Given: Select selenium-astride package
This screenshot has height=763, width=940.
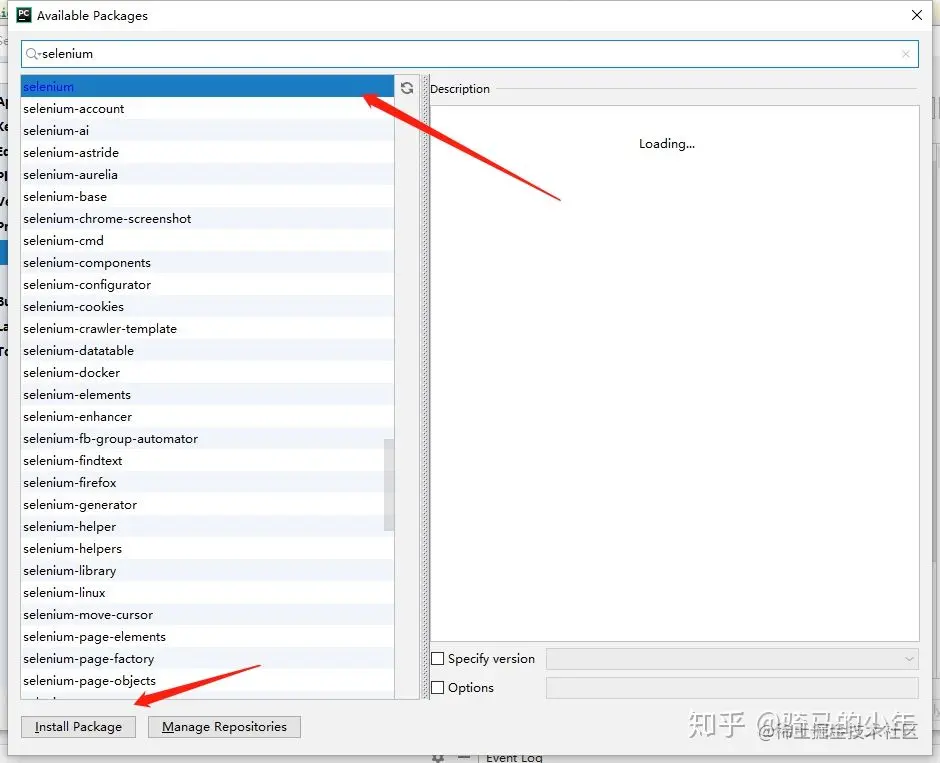Looking at the screenshot, I should point(207,152).
